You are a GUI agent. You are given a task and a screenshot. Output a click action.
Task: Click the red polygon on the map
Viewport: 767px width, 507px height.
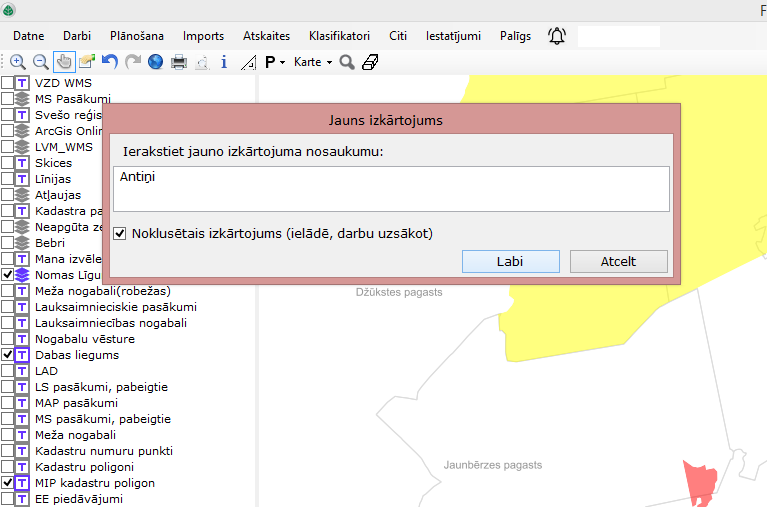(700, 482)
